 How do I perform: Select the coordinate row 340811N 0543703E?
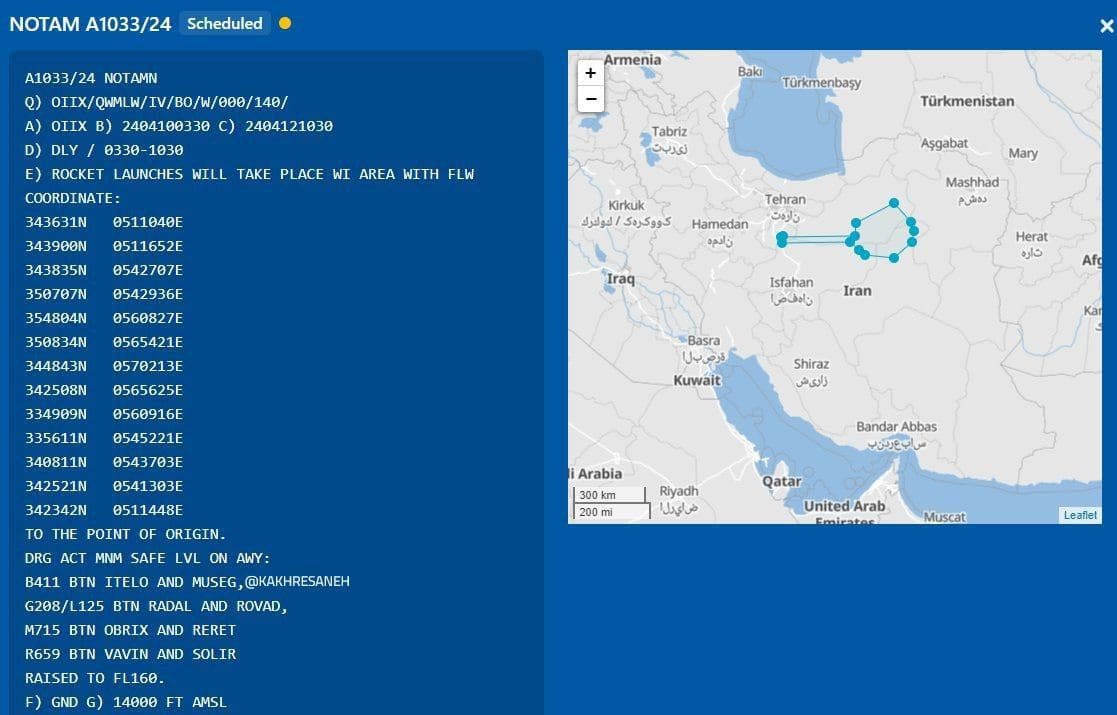(x=104, y=462)
